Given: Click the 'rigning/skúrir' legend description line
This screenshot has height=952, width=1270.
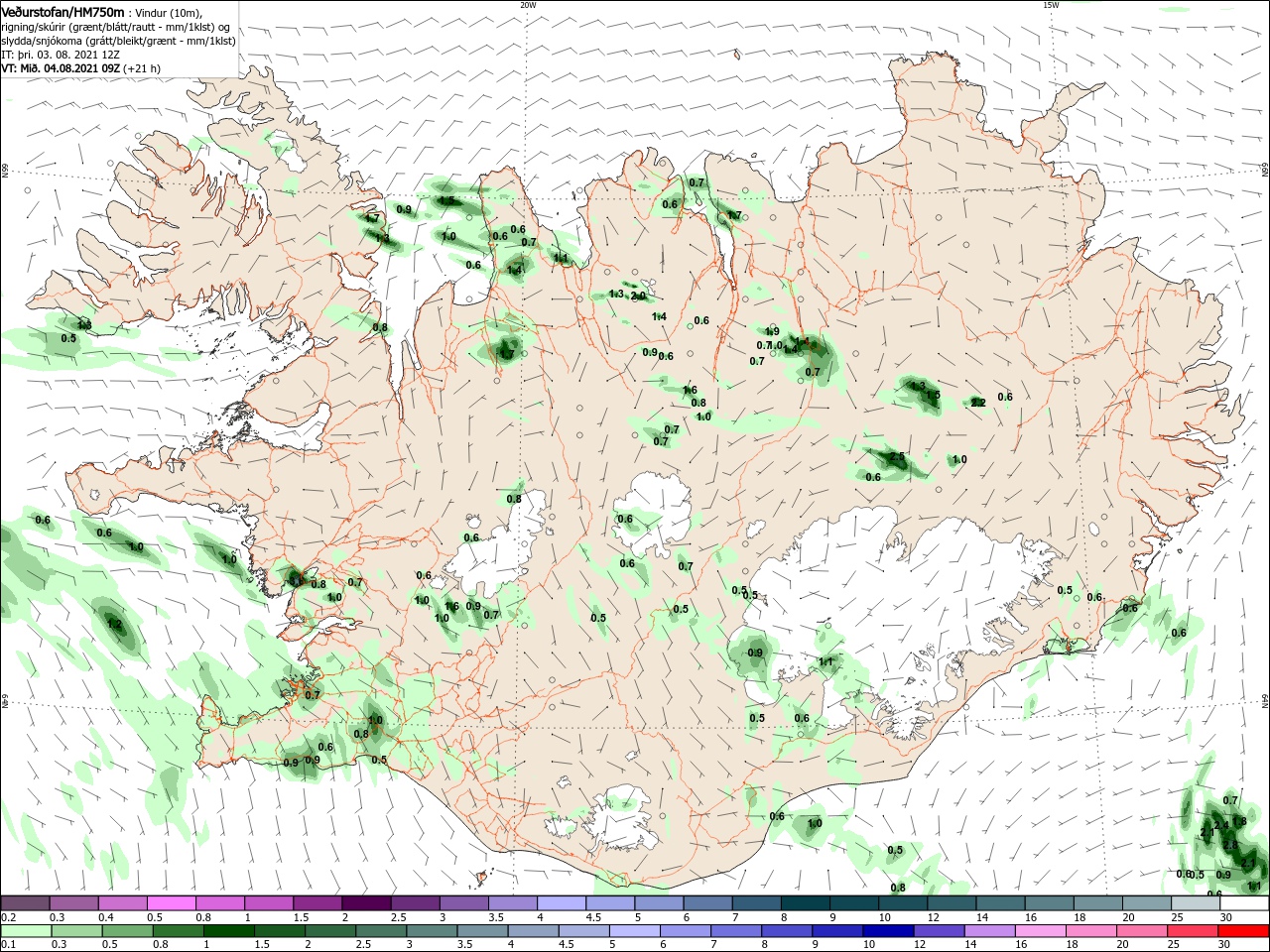Looking at the screenshot, I should (115, 27).
